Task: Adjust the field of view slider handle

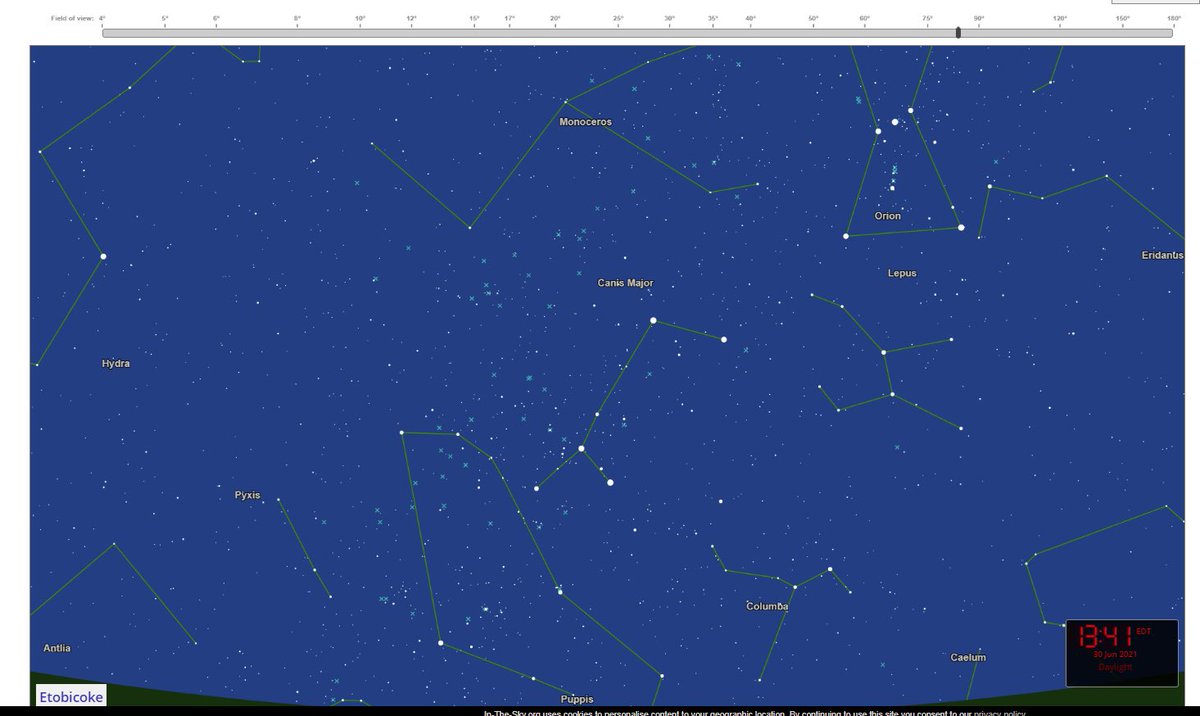Action: click(x=957, y=32)
